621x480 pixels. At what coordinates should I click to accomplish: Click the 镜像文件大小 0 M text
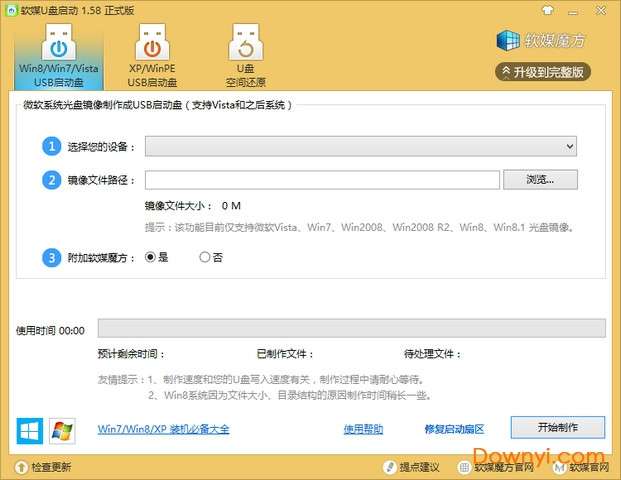tap(192, 206)
